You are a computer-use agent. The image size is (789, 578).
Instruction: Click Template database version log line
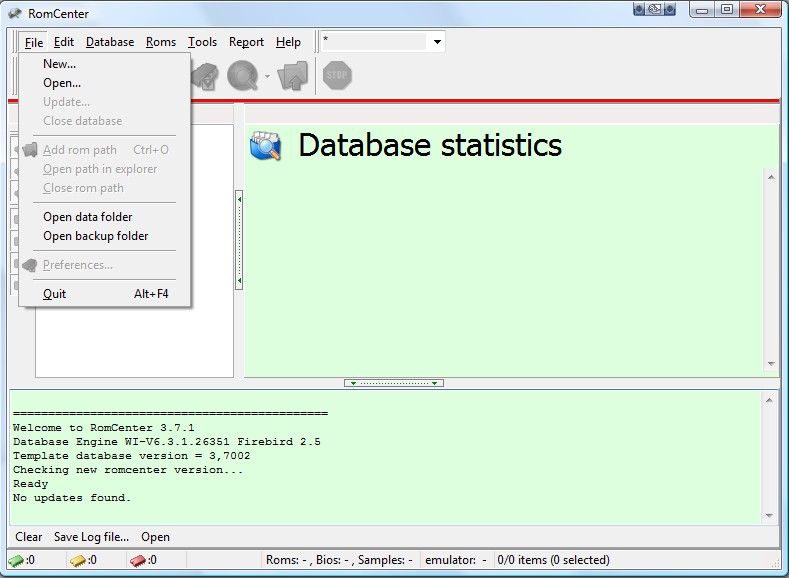[131, 456]
